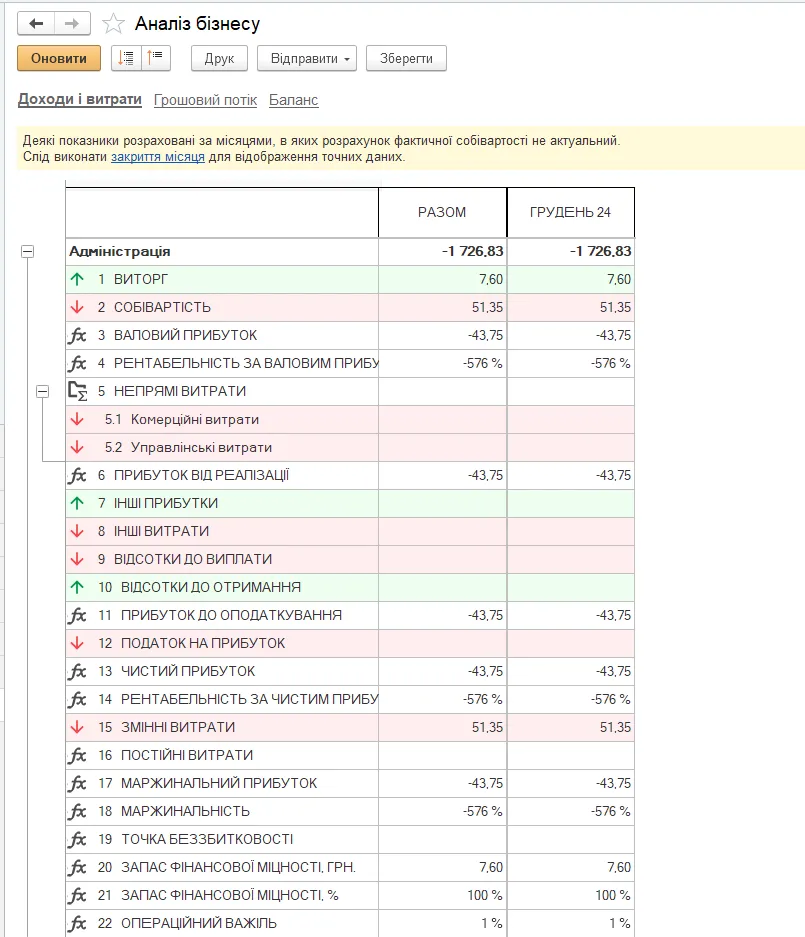Click the Друк button
Screen dimensions: 805x937
tap(219, 59)
